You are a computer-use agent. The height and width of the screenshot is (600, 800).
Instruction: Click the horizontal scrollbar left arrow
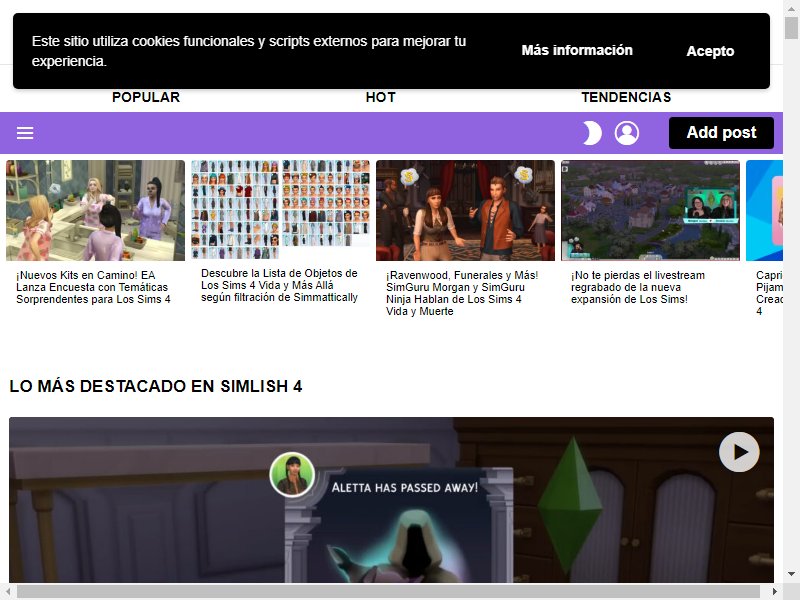click(8, 591)
